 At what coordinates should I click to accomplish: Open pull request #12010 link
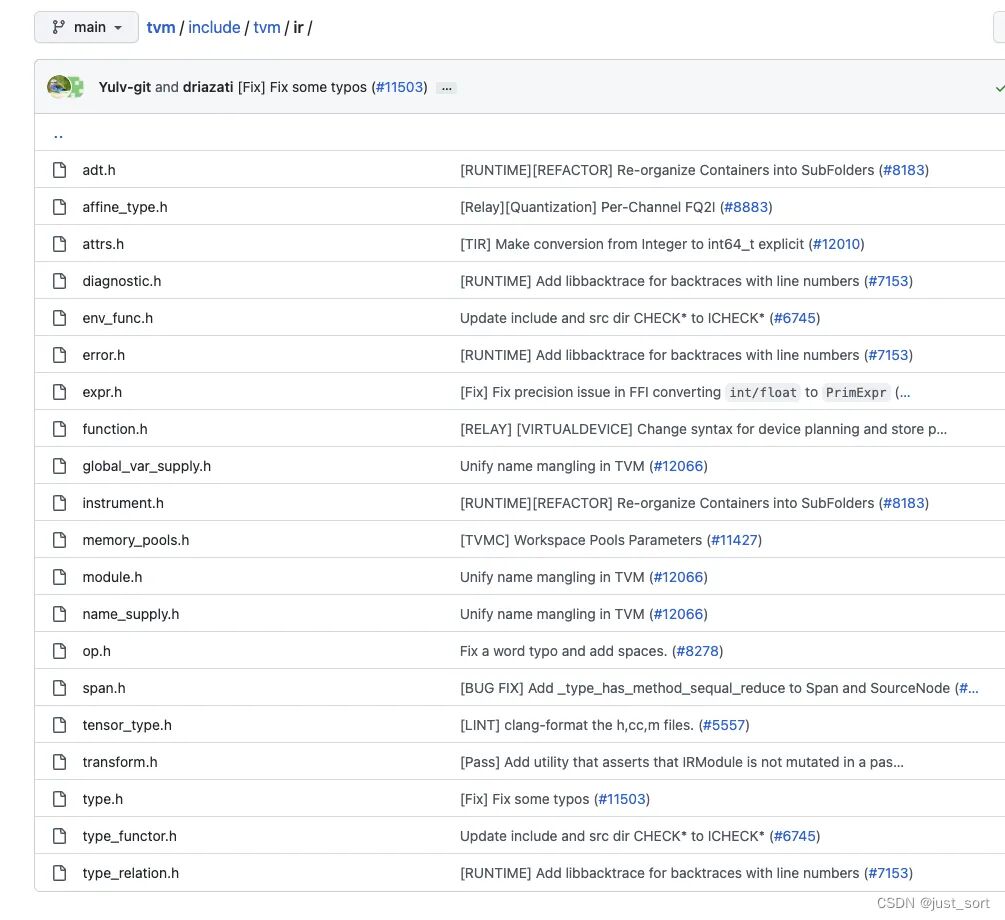coord(836,244)
